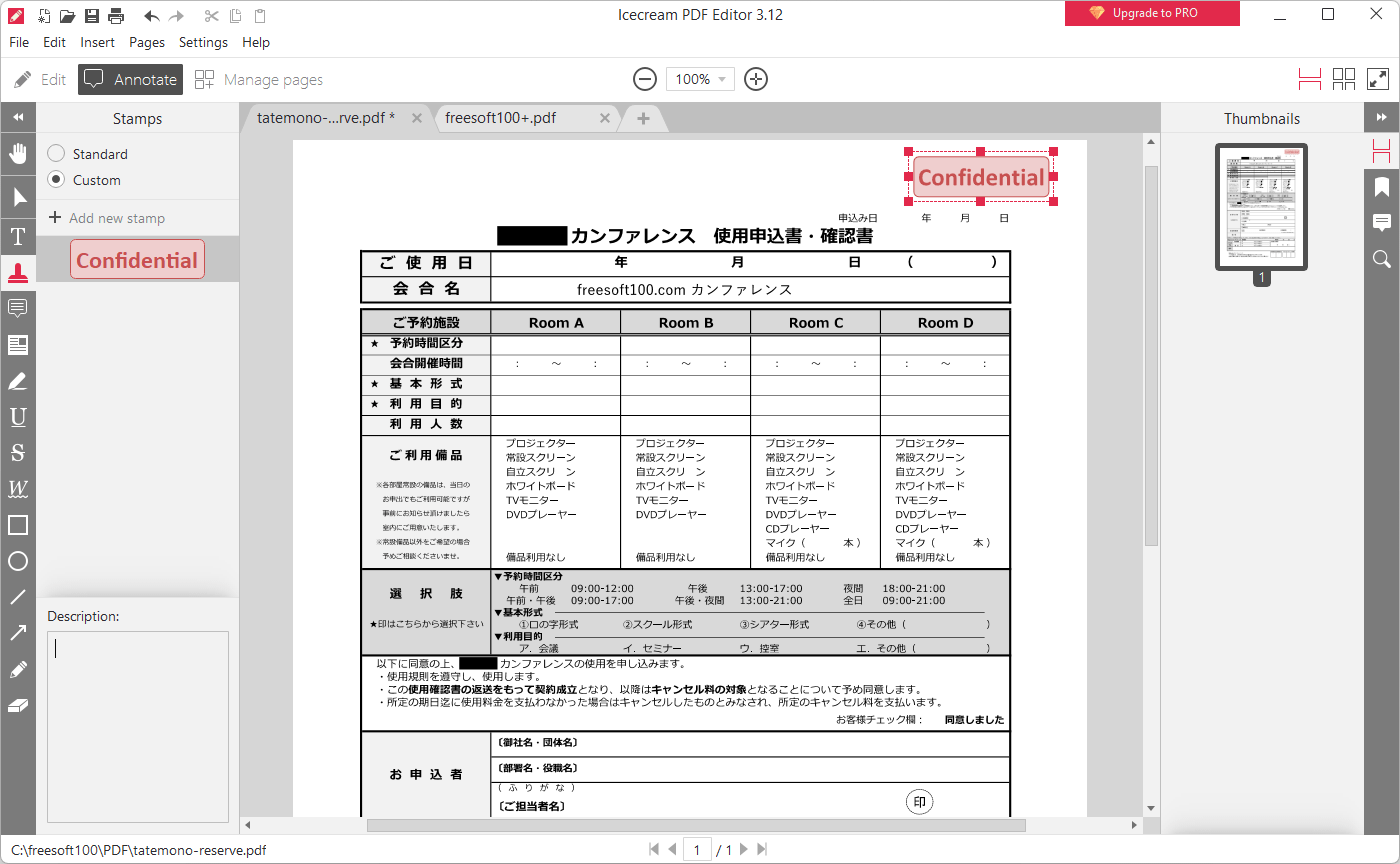
Task: Paste with the clipboard icon
Action: (260, 15)
